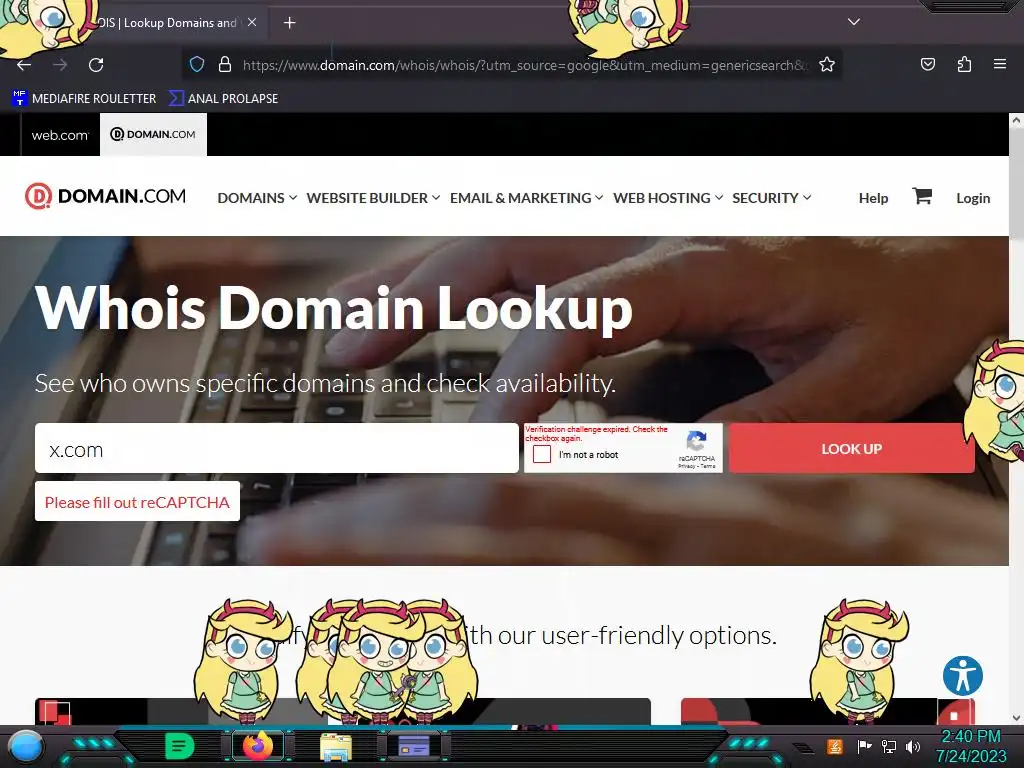1024x768 pixels.
Task: Open the volume speaker icon
Action: point(913,746)
